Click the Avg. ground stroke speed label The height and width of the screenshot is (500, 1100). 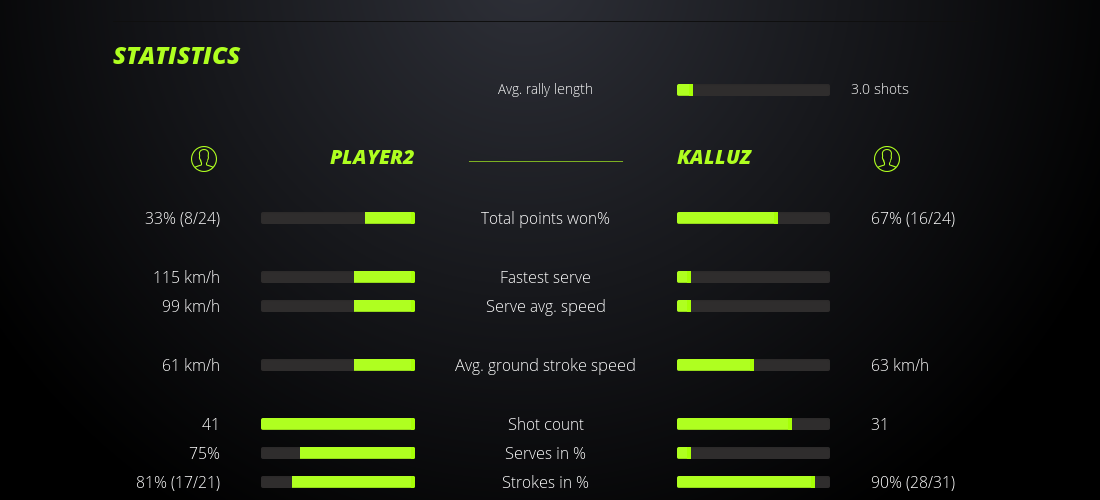545,365
